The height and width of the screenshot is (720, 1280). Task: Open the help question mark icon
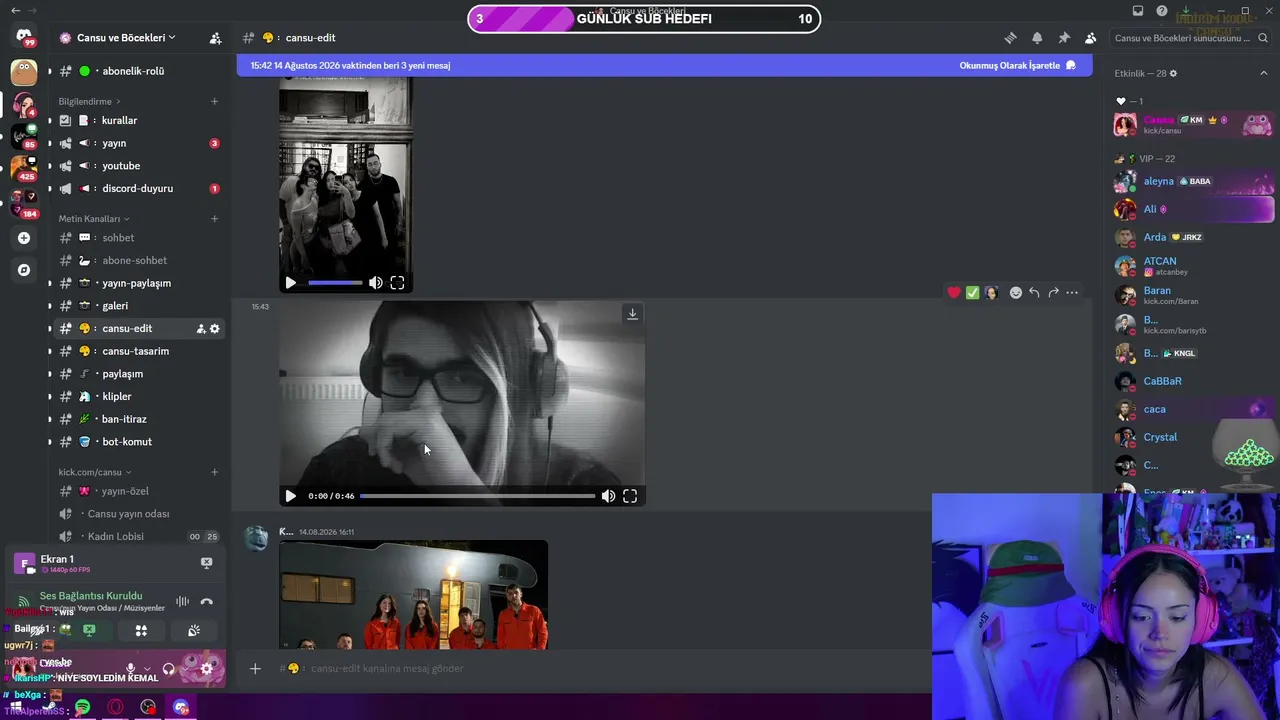pos(1162,11)
